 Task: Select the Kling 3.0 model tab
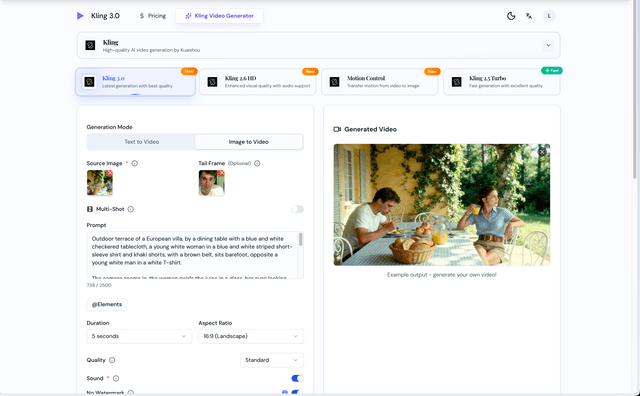136,82
